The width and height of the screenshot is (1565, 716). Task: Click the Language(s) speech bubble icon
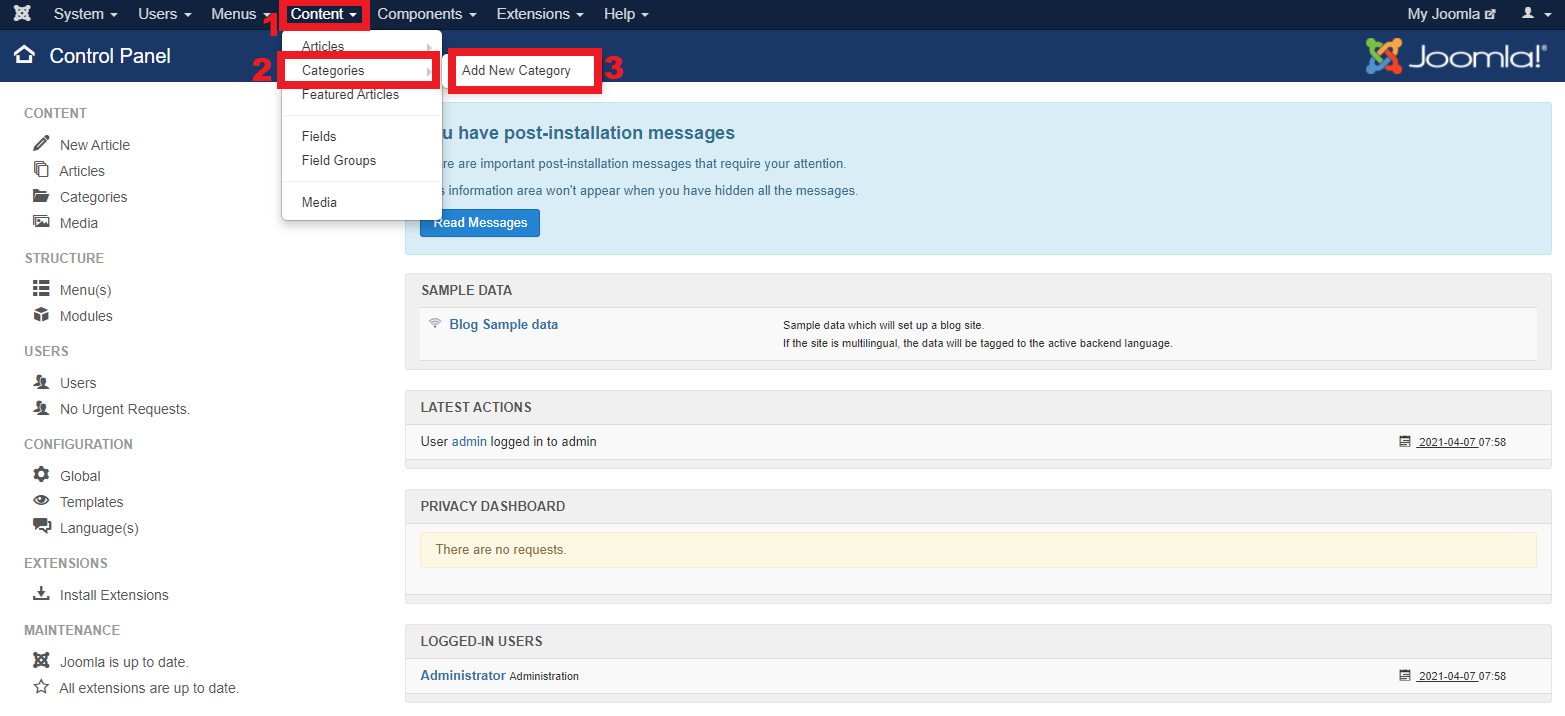(39, 527)
